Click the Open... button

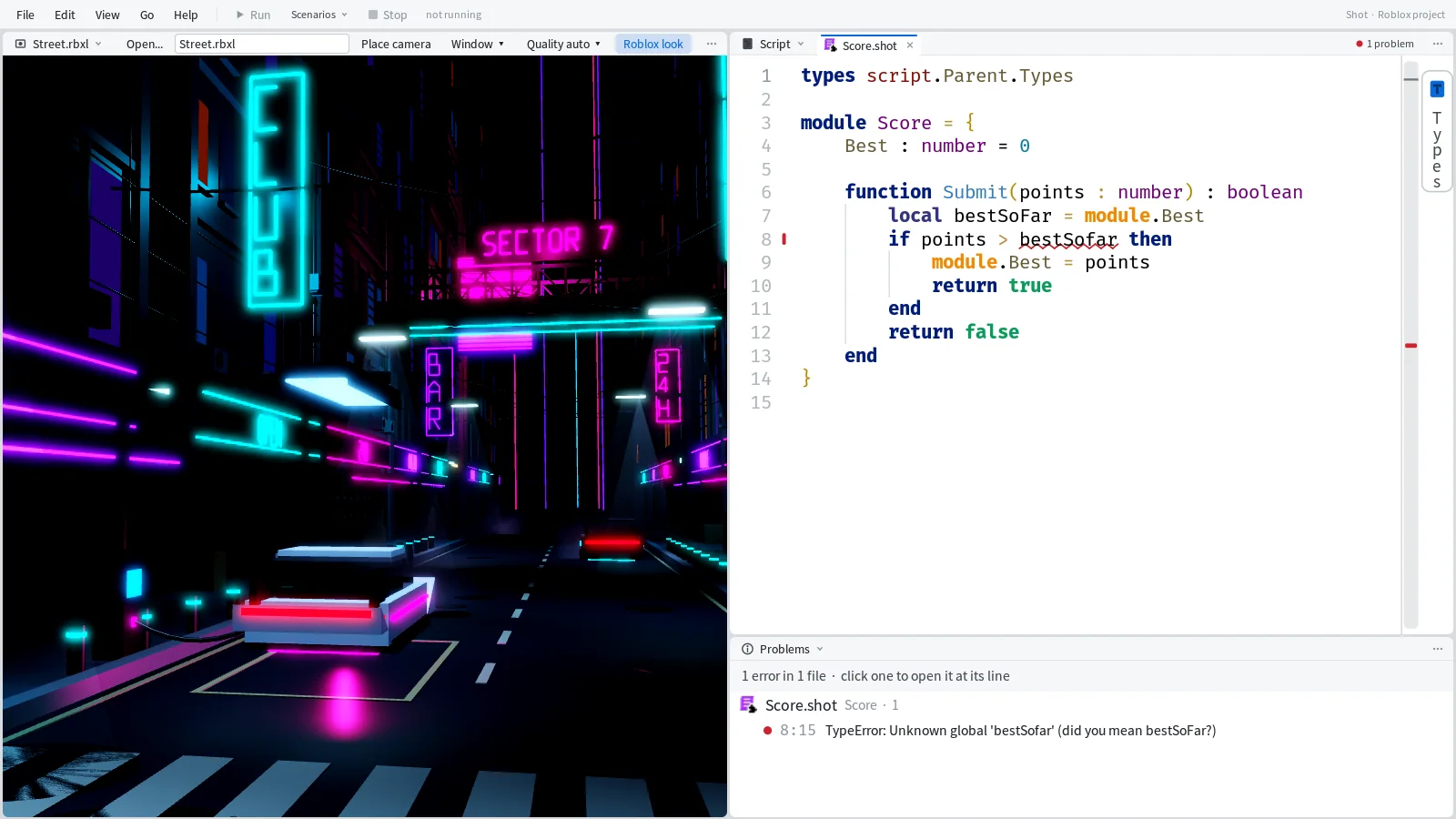[x=145, y=44]
